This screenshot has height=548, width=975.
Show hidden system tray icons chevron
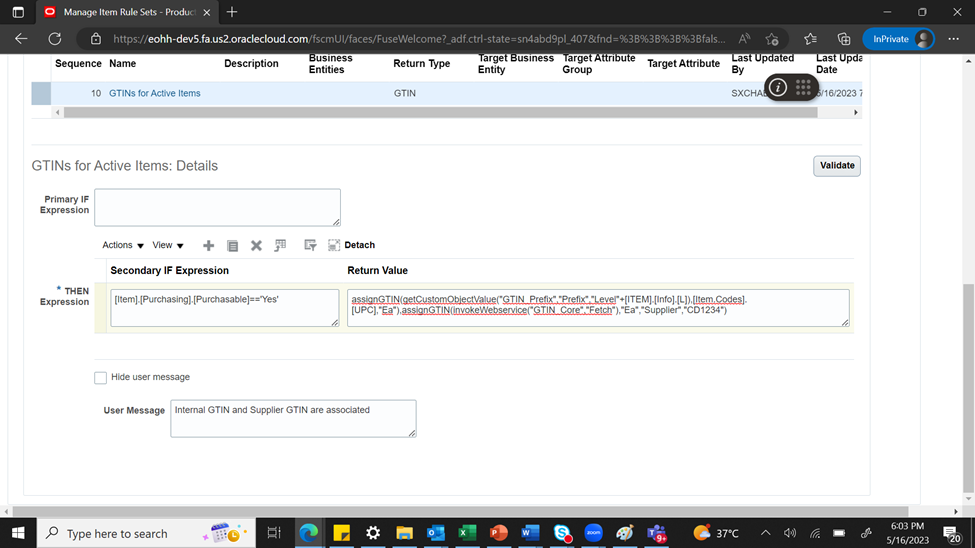(765, 533)
